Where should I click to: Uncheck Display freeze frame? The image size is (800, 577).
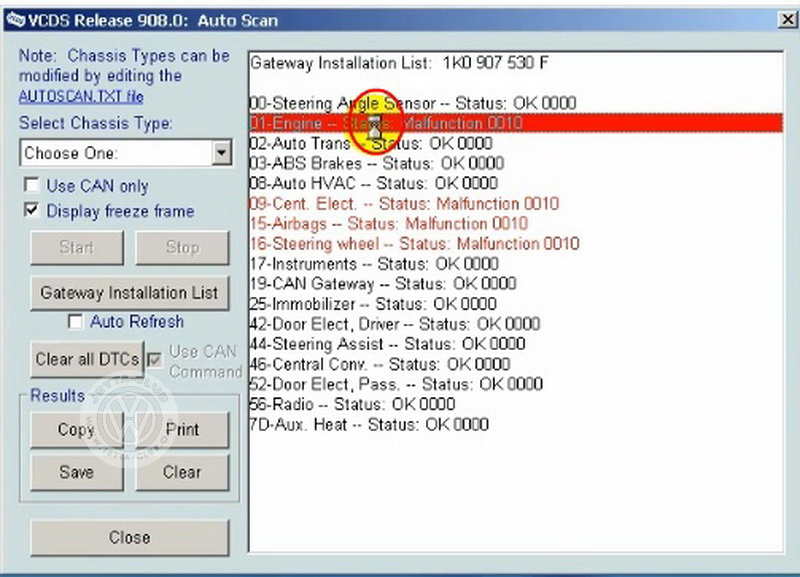click(x=32, y=210)
